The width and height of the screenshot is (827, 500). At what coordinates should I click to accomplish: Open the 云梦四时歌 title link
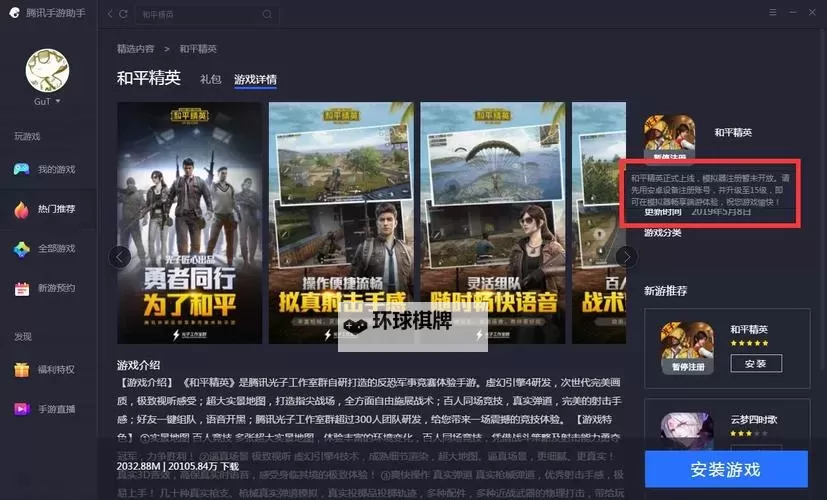click(x=754, y=420)
